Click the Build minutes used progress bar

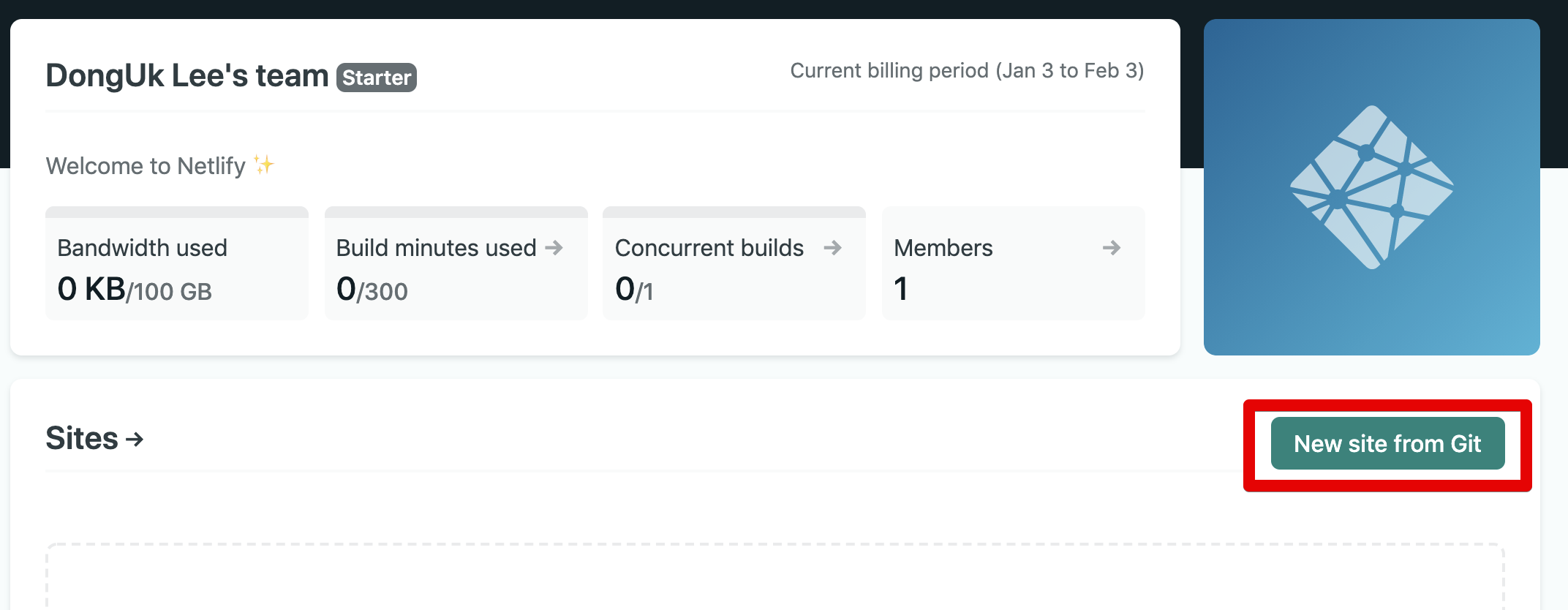pos(456,212)
